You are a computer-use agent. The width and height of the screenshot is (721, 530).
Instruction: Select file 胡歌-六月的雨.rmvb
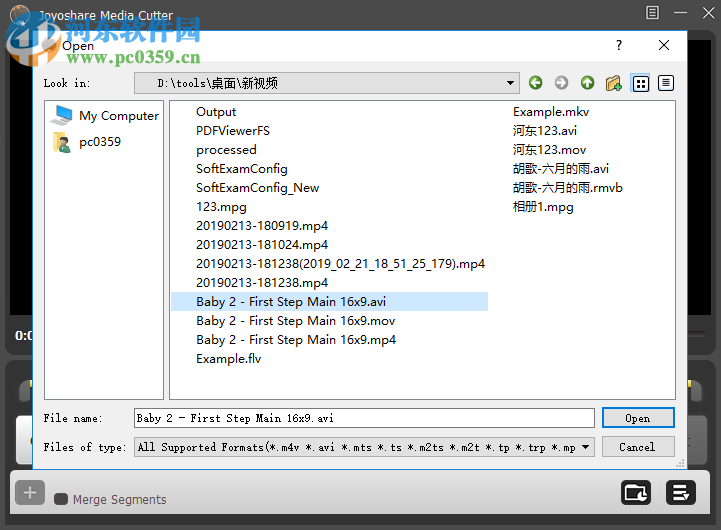pyautogui.click(x=567, y=188)
